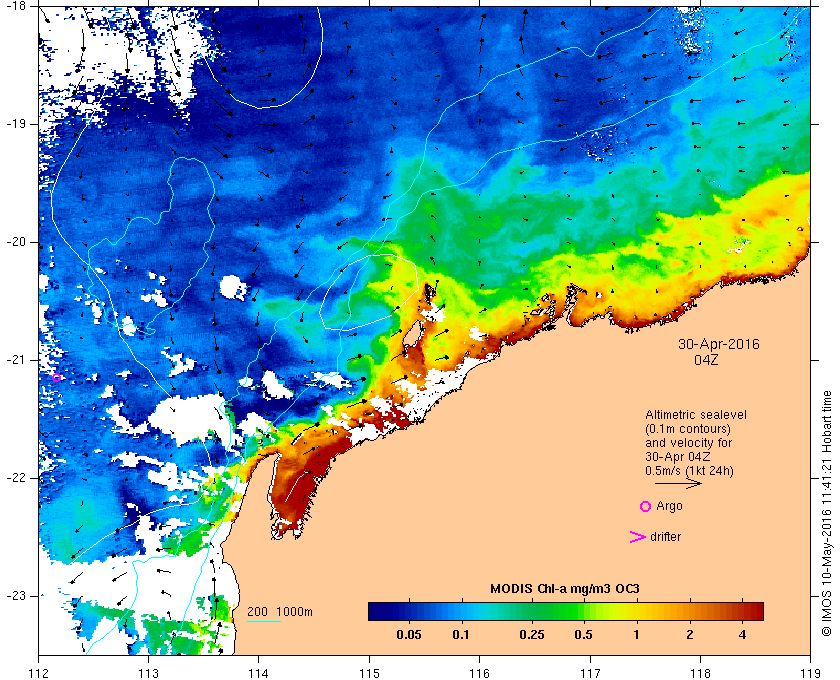The height and width of the screenshot is (680, 840).
Task: Click the round white cloud patch near 113.7E, 20.4S
Action: pyautogui.click(x=232, y=287)
